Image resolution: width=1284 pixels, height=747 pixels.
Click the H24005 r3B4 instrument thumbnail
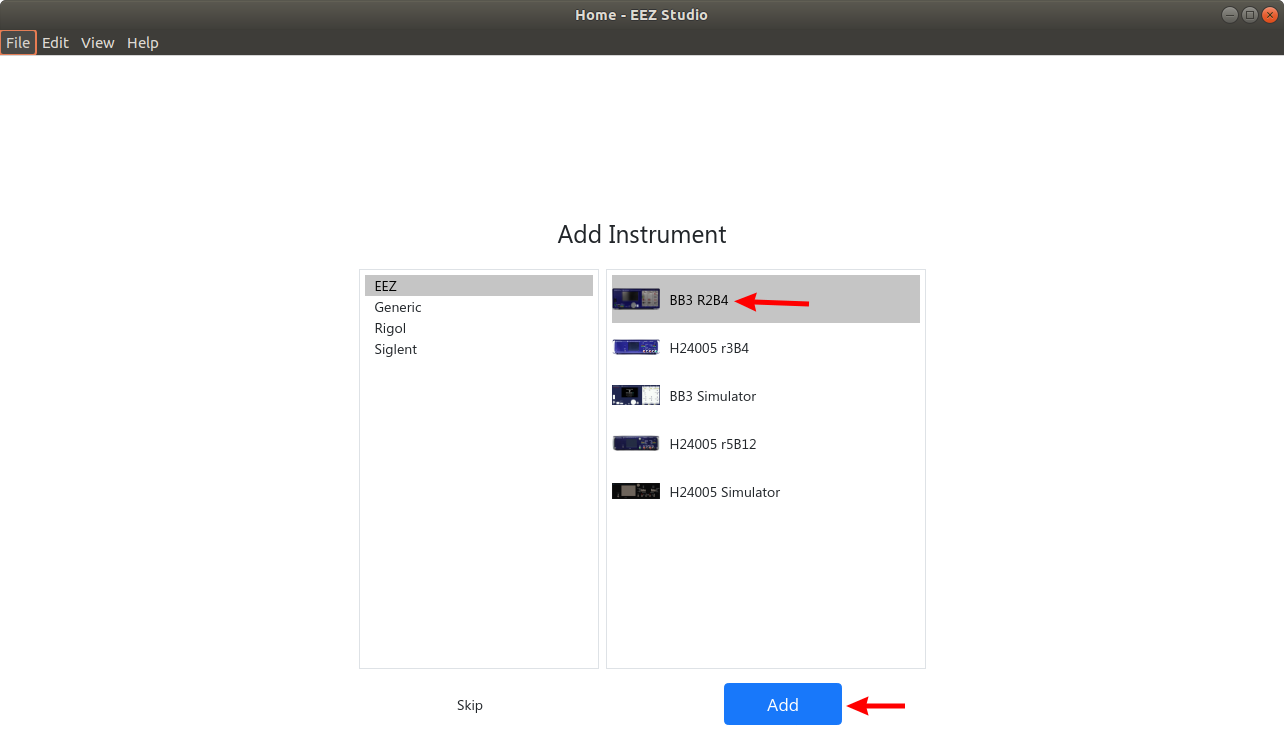click(x=636, y=347)
